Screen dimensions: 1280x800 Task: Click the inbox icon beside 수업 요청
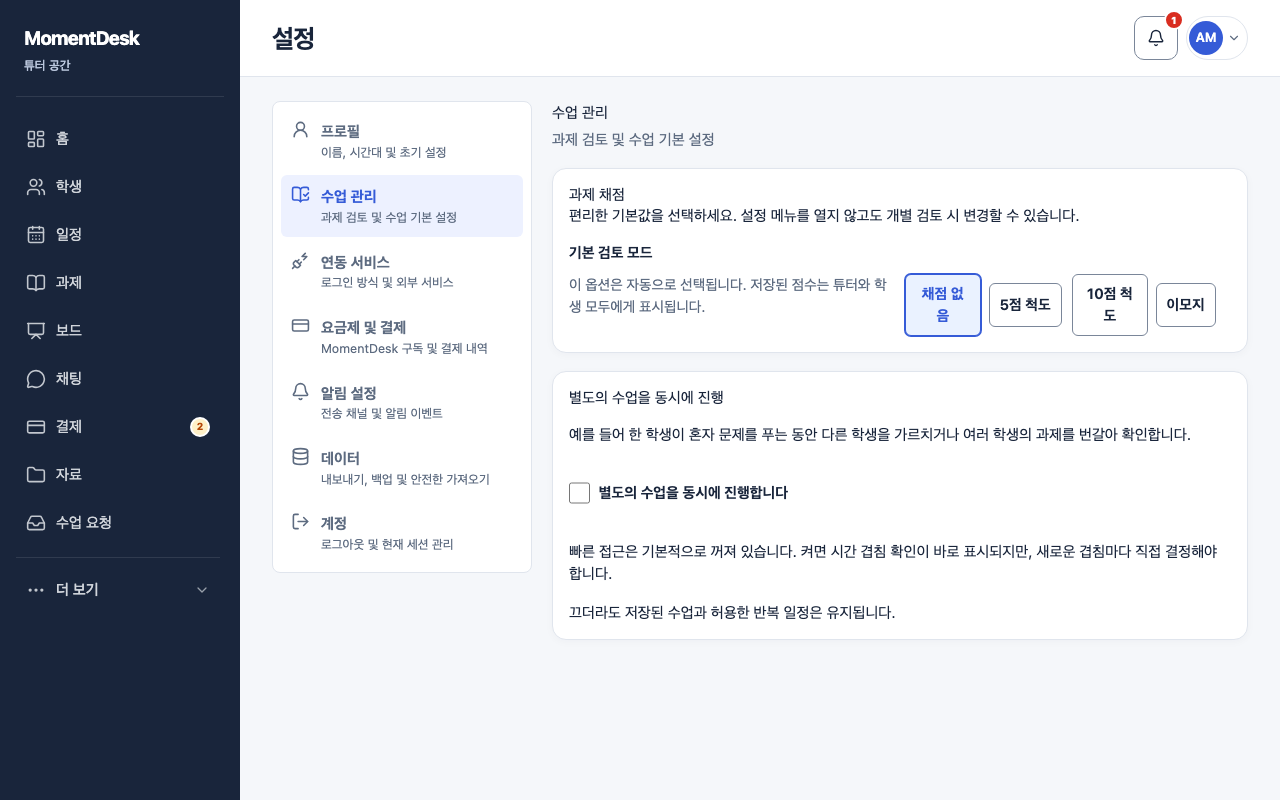tap(36, 523)
